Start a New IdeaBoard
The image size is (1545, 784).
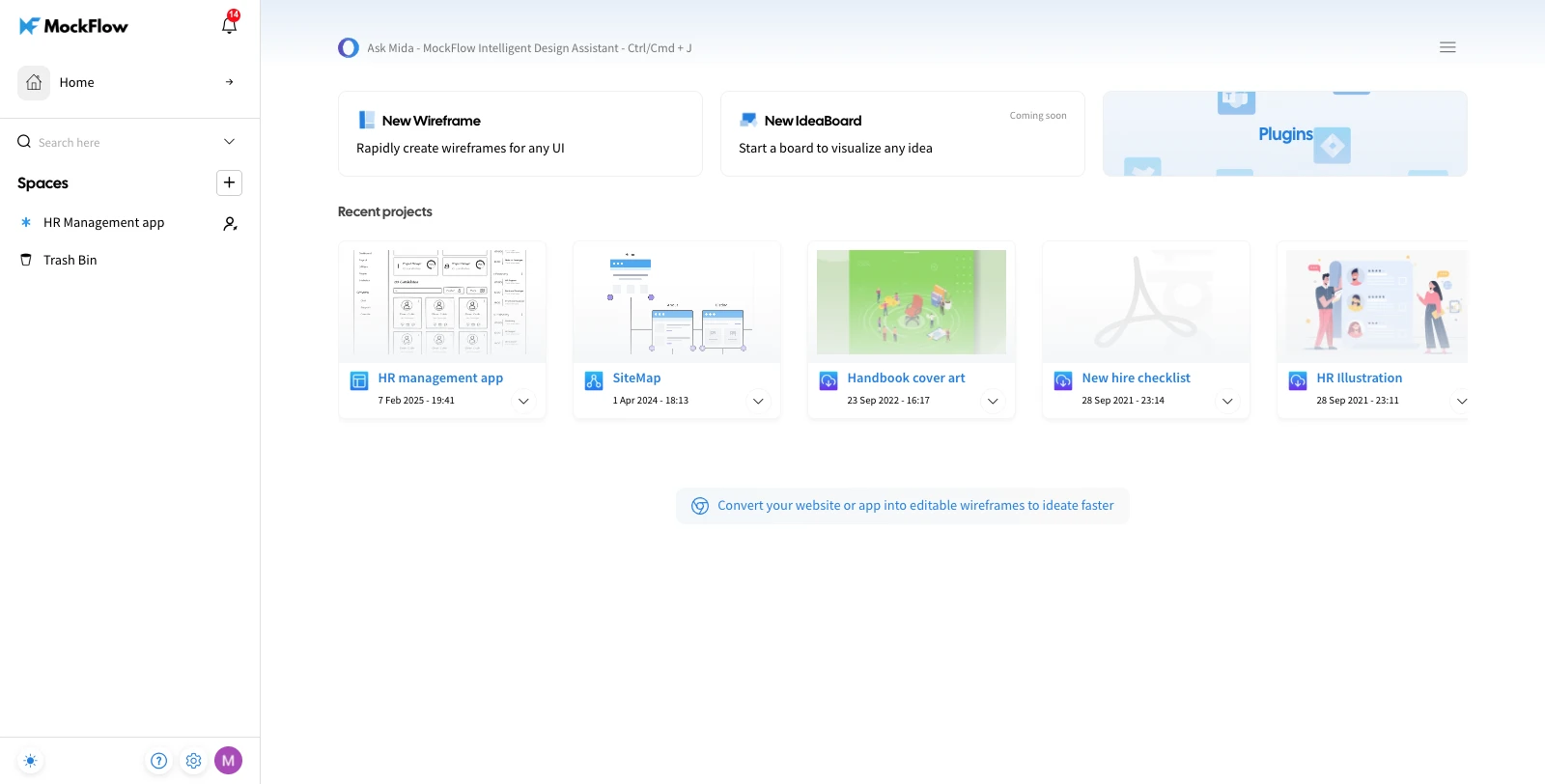click(903, 133)
